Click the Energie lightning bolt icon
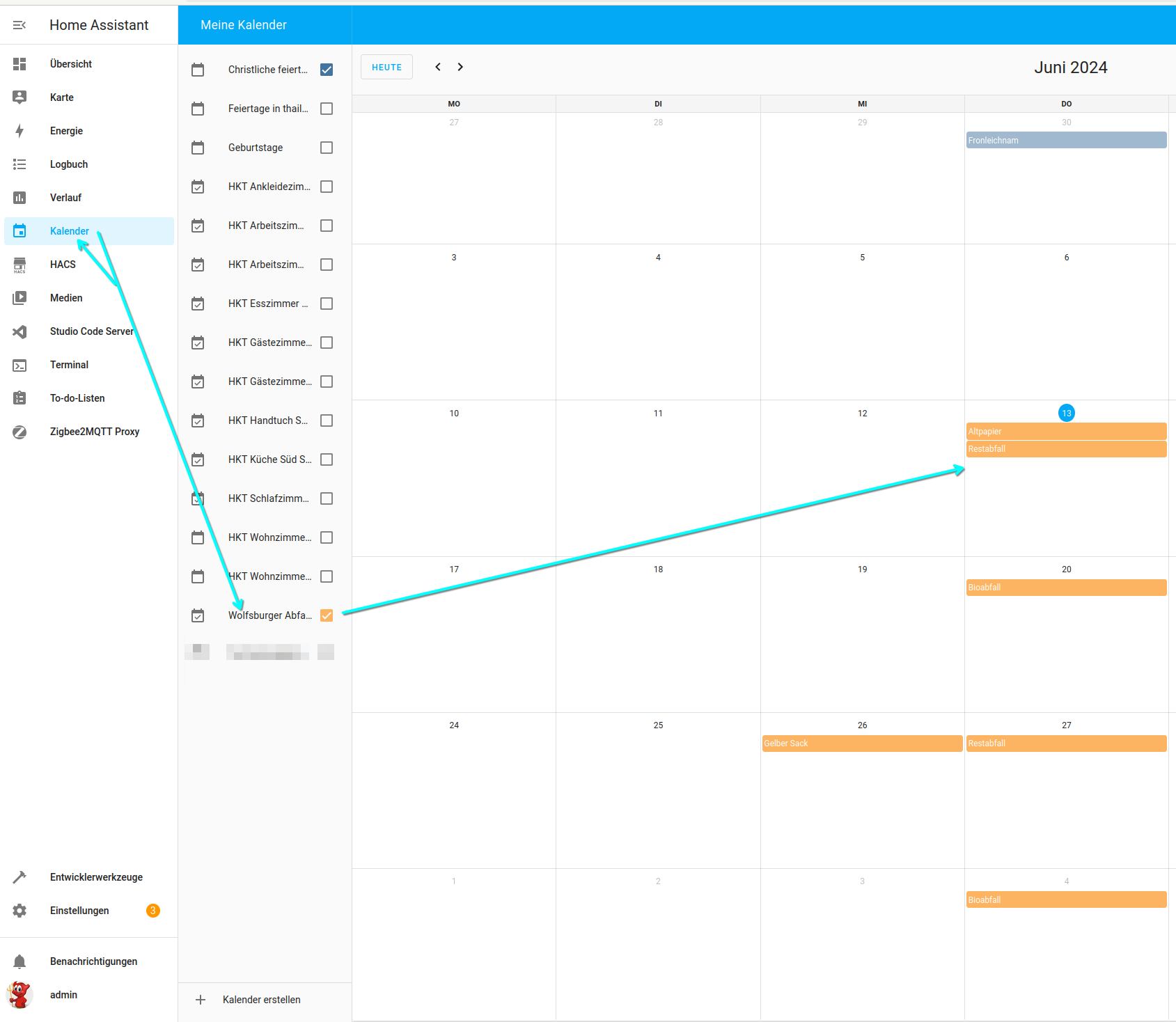1176x1022 pixels. click(19, 131)
